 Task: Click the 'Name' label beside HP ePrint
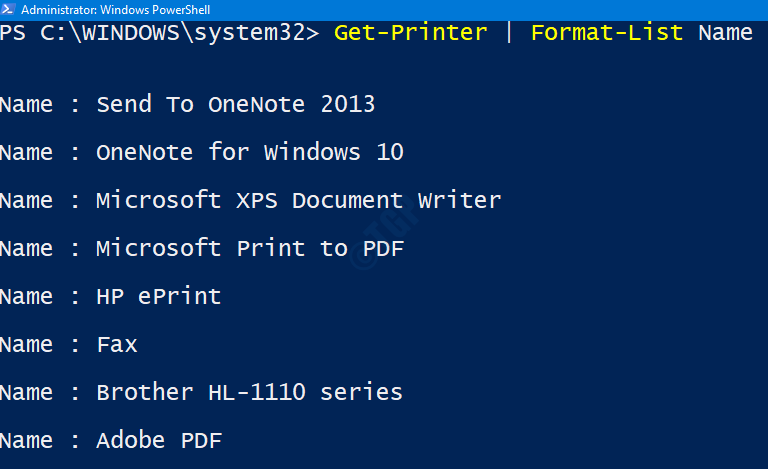[x=26, y=297]
